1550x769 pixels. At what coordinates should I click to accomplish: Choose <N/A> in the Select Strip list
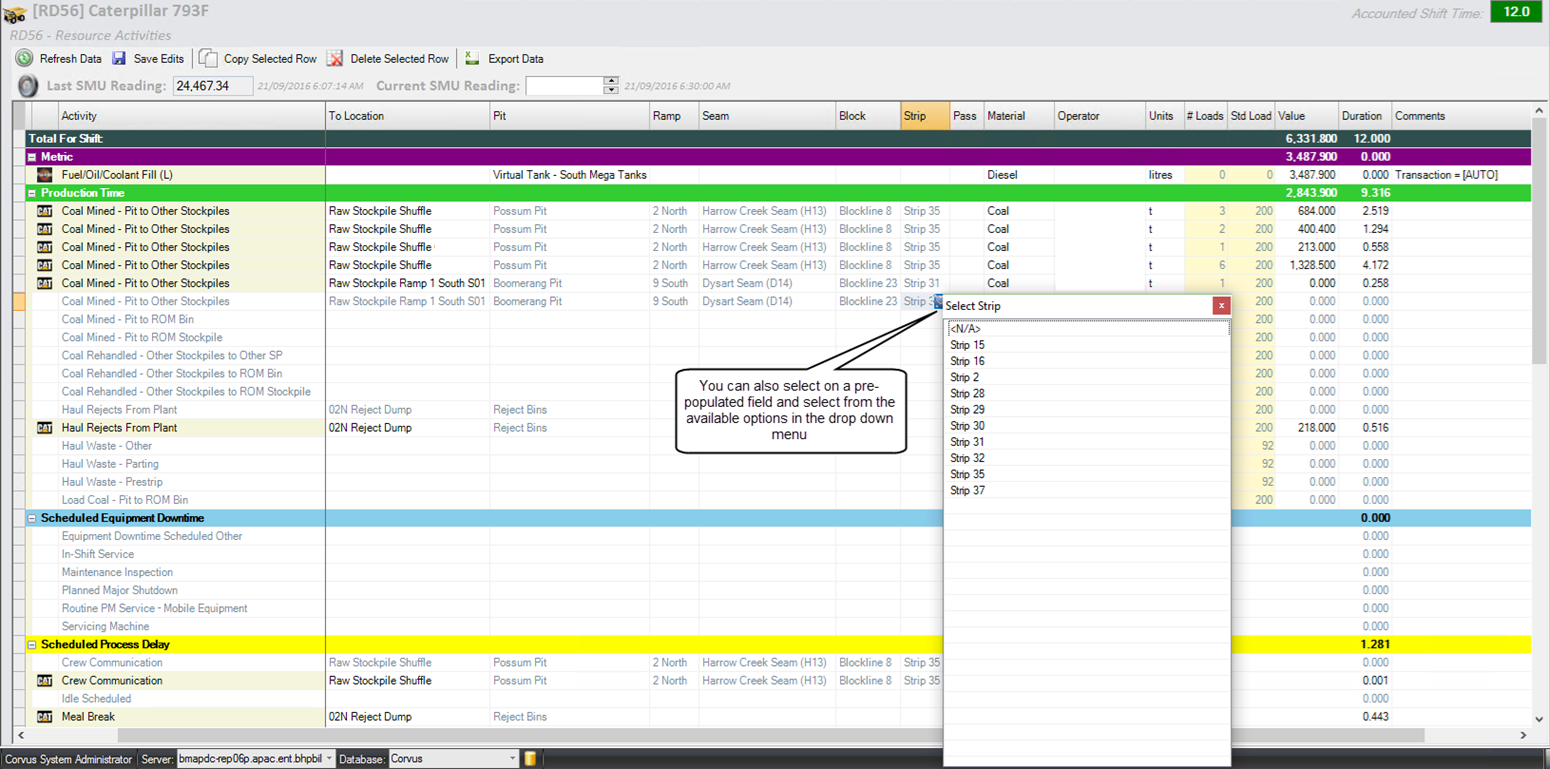(1087, 329)
